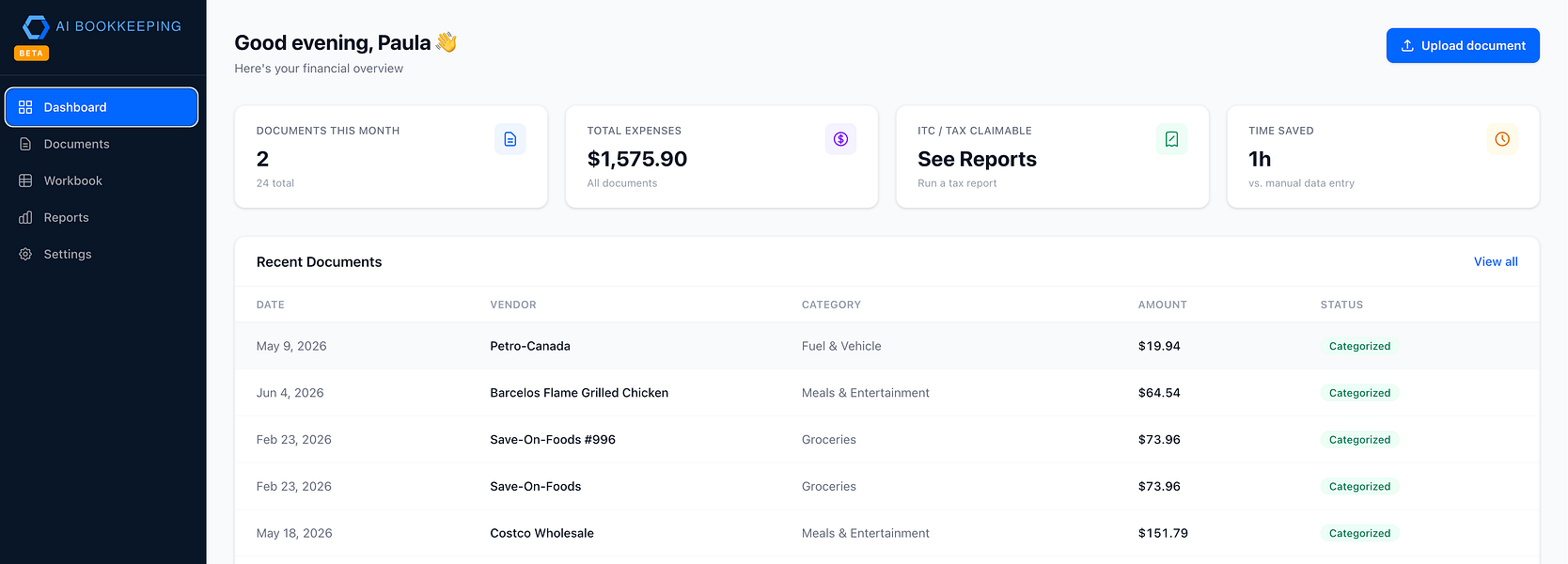This screenshot has height=564, width=1568.
Task: Click the Categorized badge for Petro-Canada
Action: [x=1359, y=346]
